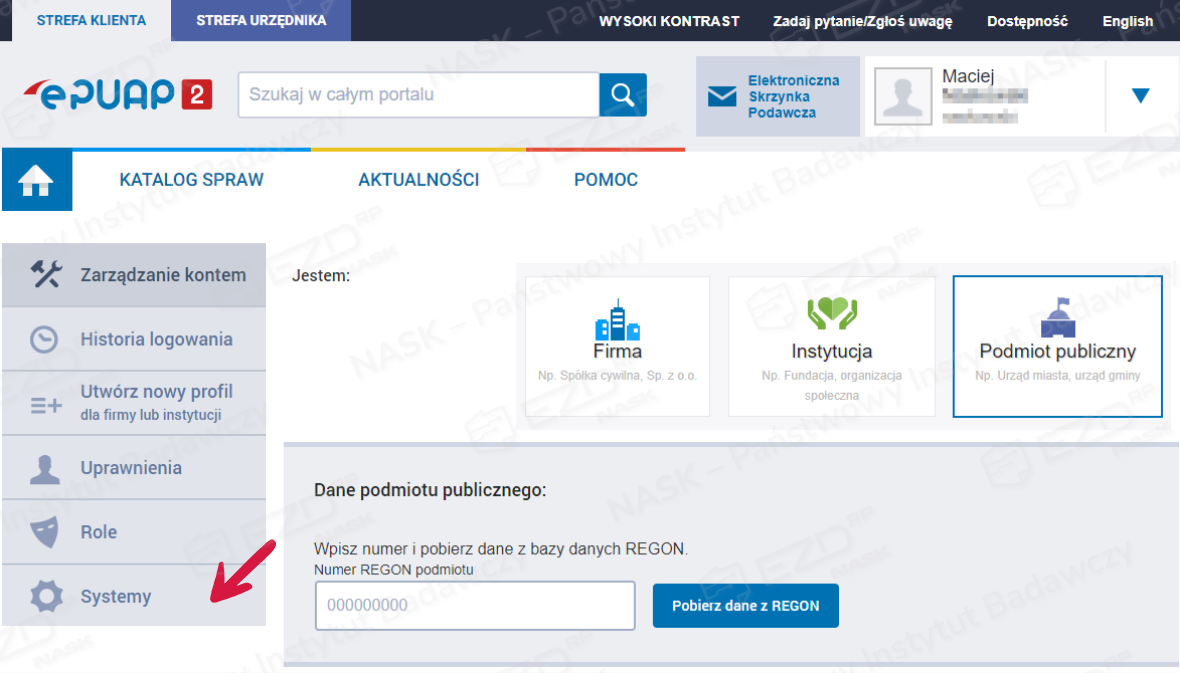Switch to STREFA URZĘDNIKA tab

[x=261, y=20]
